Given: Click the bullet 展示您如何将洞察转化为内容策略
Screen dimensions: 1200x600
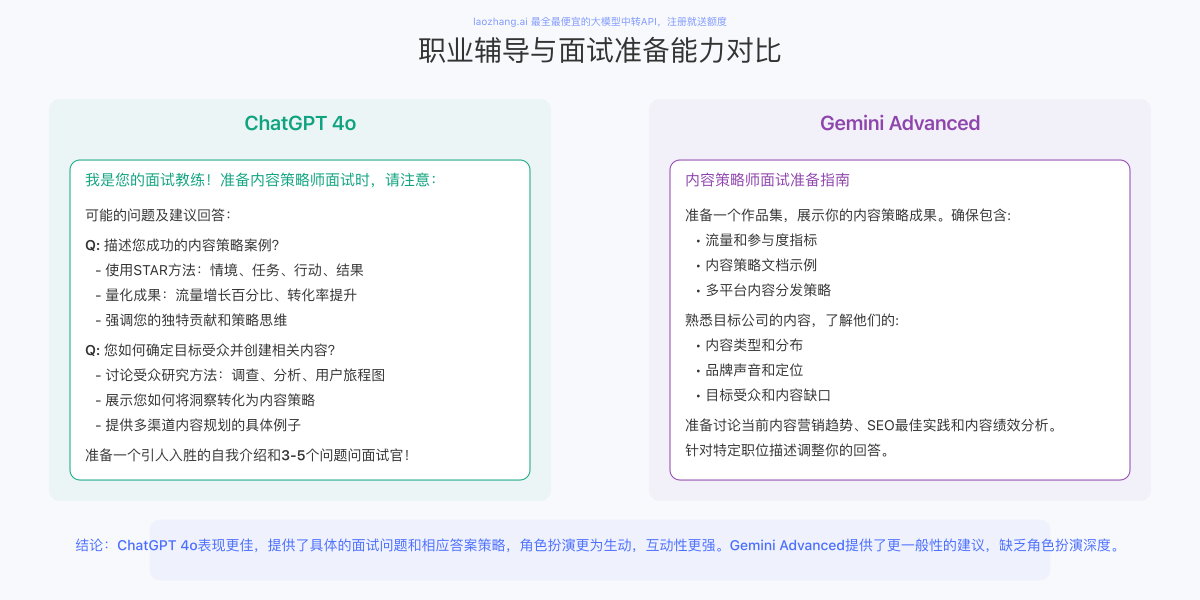Looking at the screenshot, I should tap(205, 400).
